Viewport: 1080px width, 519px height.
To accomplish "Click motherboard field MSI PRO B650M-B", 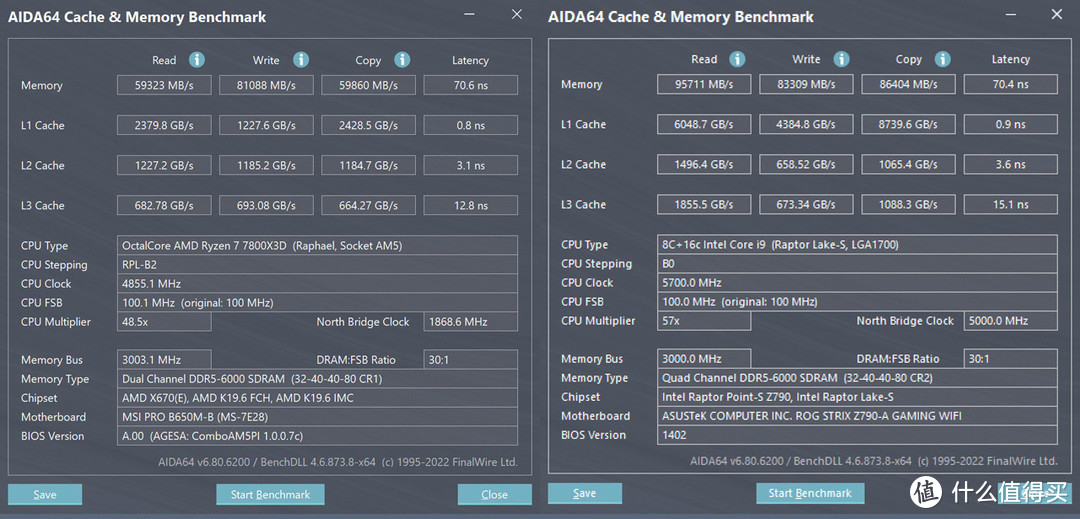I will [x=318, y=417].
